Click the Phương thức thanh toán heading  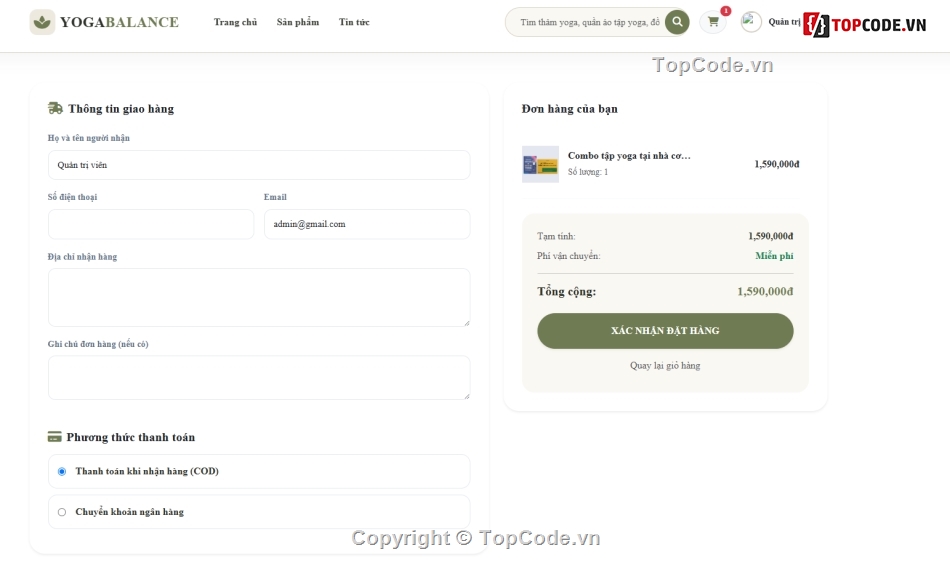pyautogui.click(x=131, y=437)
